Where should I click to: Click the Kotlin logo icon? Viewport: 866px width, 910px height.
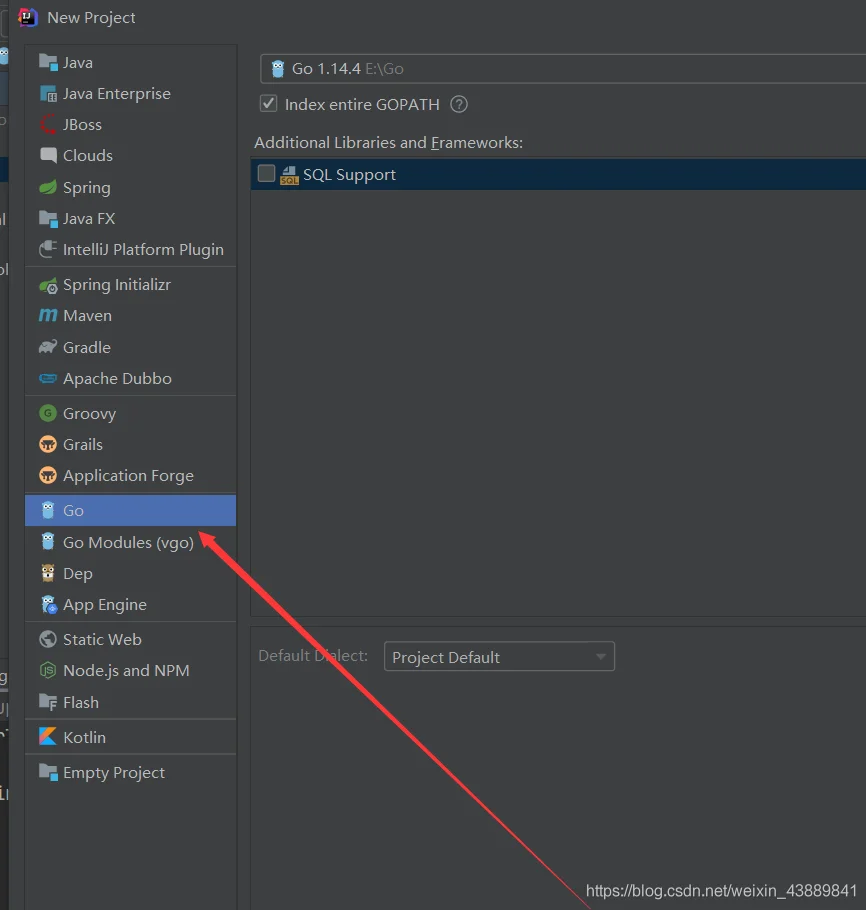click(x=48, y=737)
